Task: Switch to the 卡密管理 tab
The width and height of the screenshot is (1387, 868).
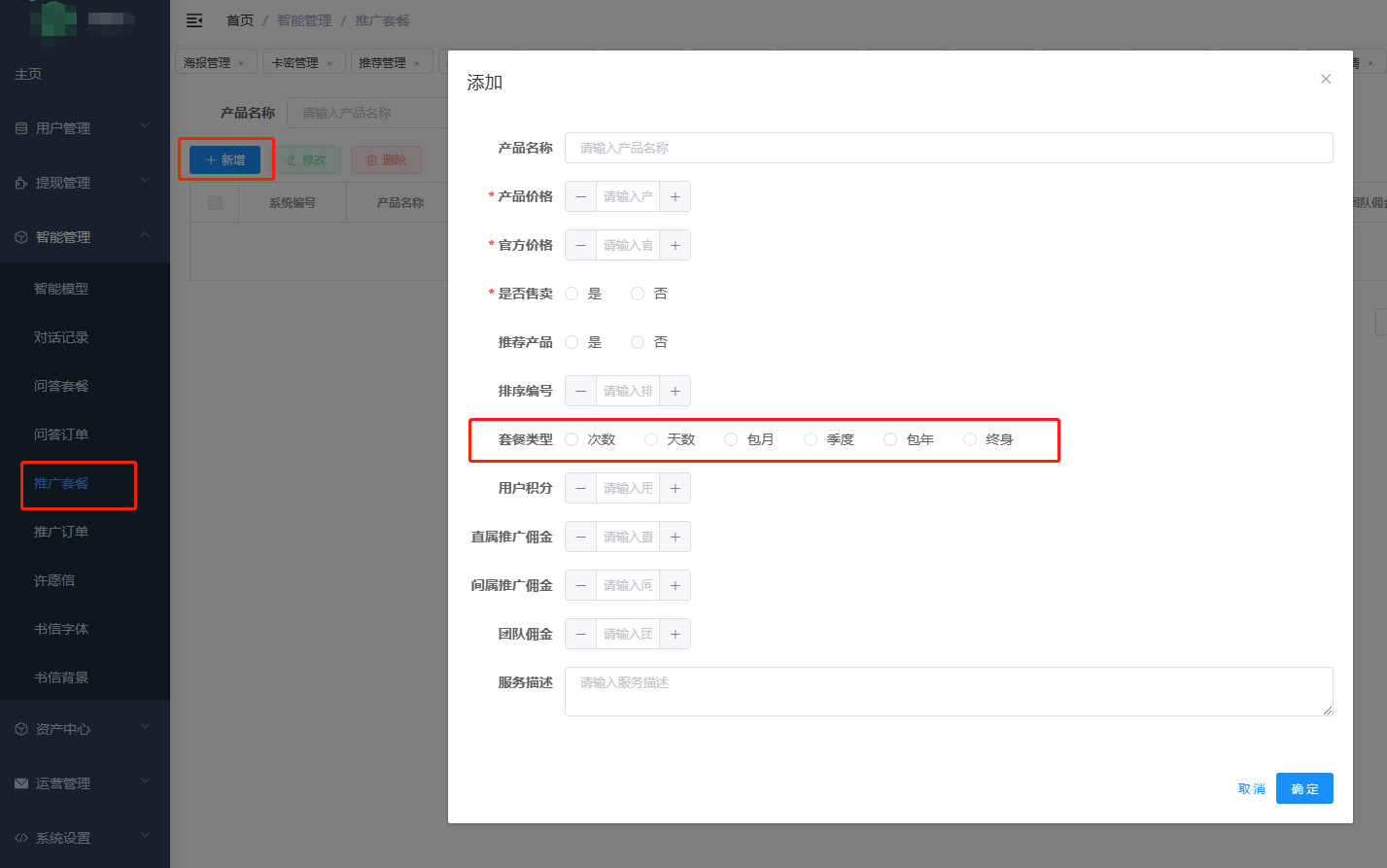Action: (295, 63)
